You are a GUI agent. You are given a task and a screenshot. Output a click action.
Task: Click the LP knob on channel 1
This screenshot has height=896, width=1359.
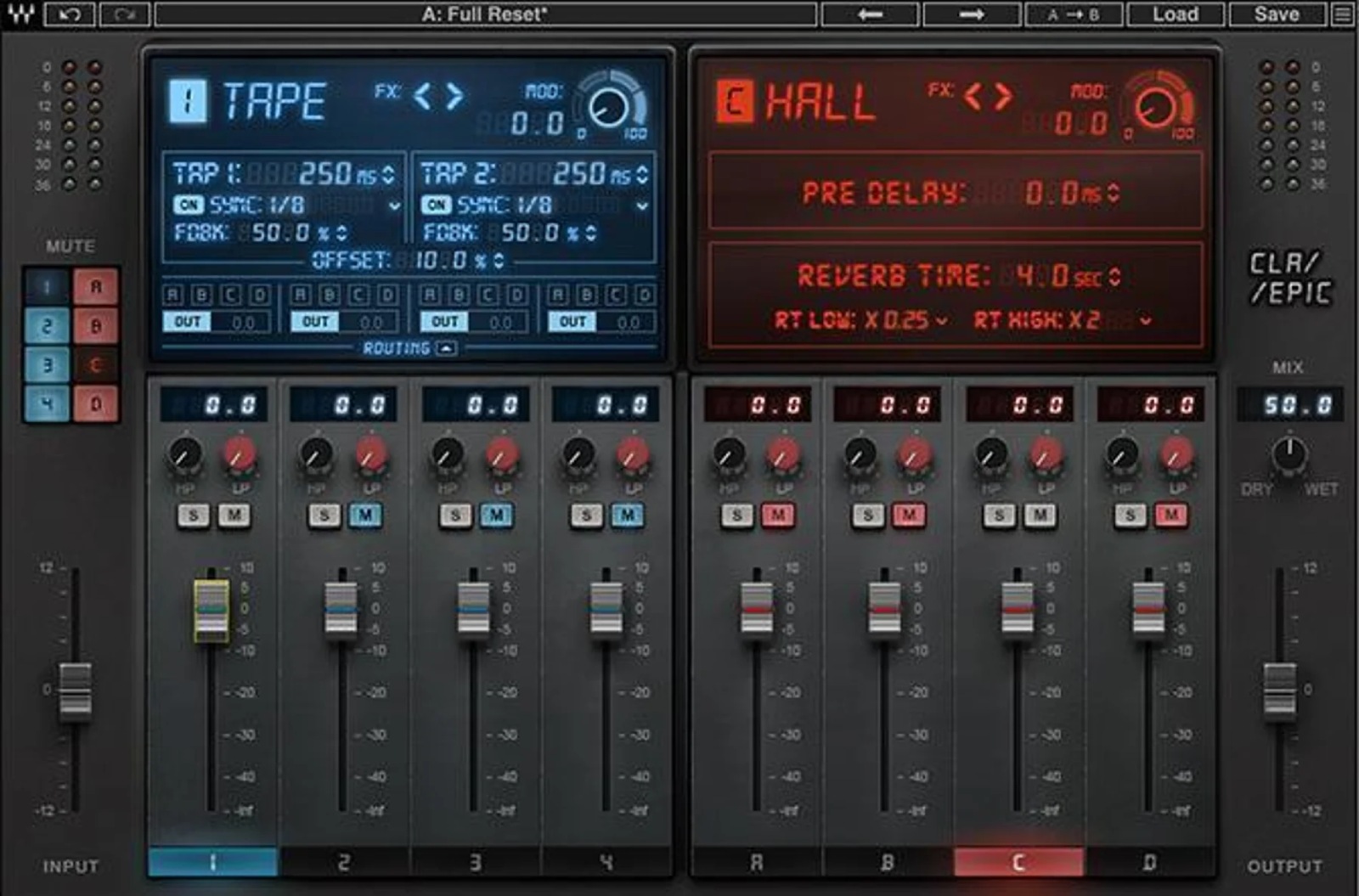240,456
